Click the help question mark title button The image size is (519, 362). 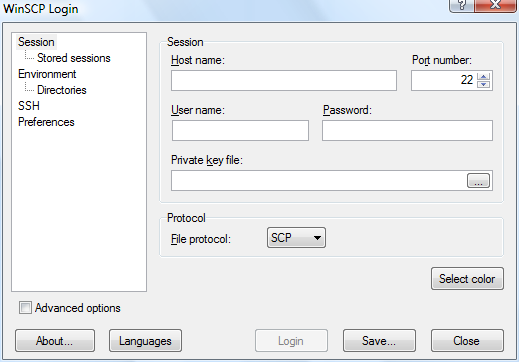point(462,5)
